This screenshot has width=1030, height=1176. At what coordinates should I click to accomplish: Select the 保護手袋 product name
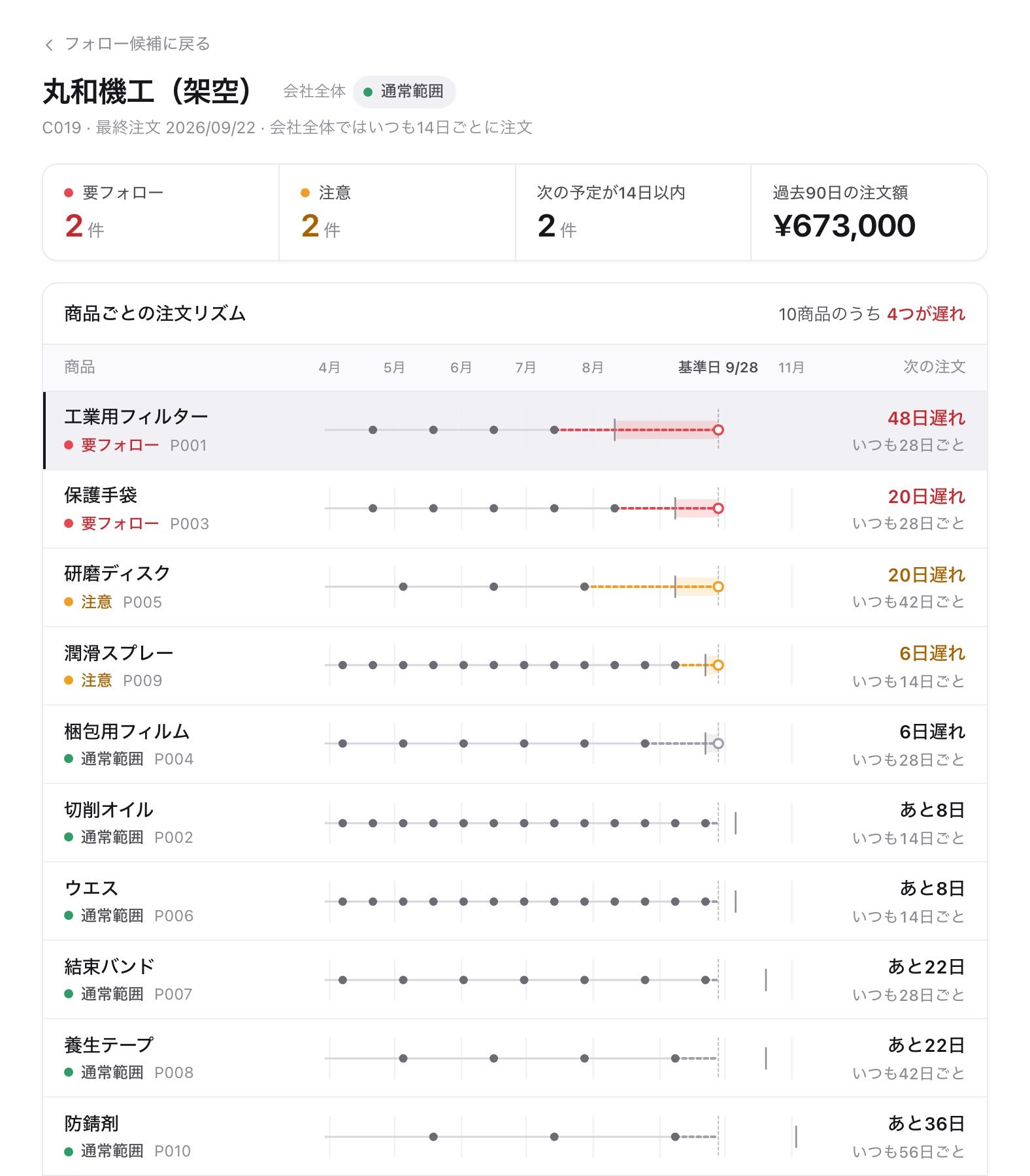[101, 495]
